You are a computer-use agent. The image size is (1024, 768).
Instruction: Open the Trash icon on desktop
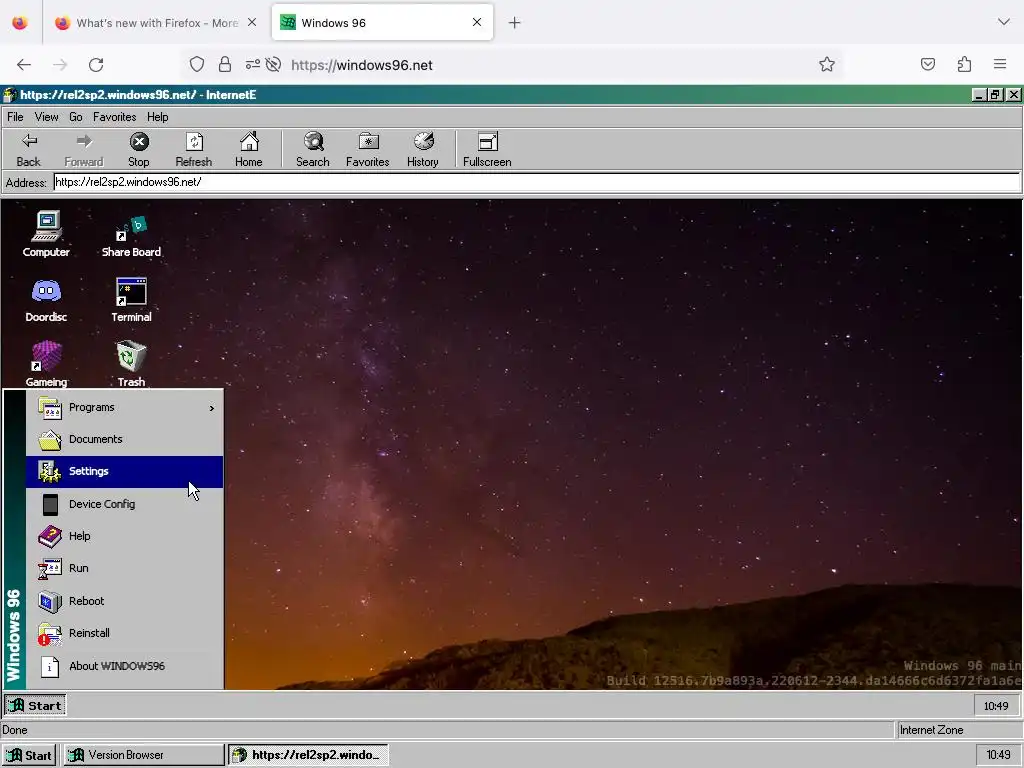(x=131, y=364)
